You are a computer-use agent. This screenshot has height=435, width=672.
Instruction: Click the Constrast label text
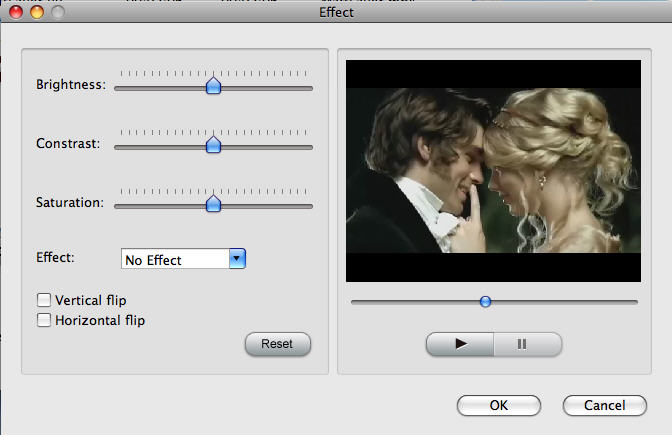click(x=68, y=143)
